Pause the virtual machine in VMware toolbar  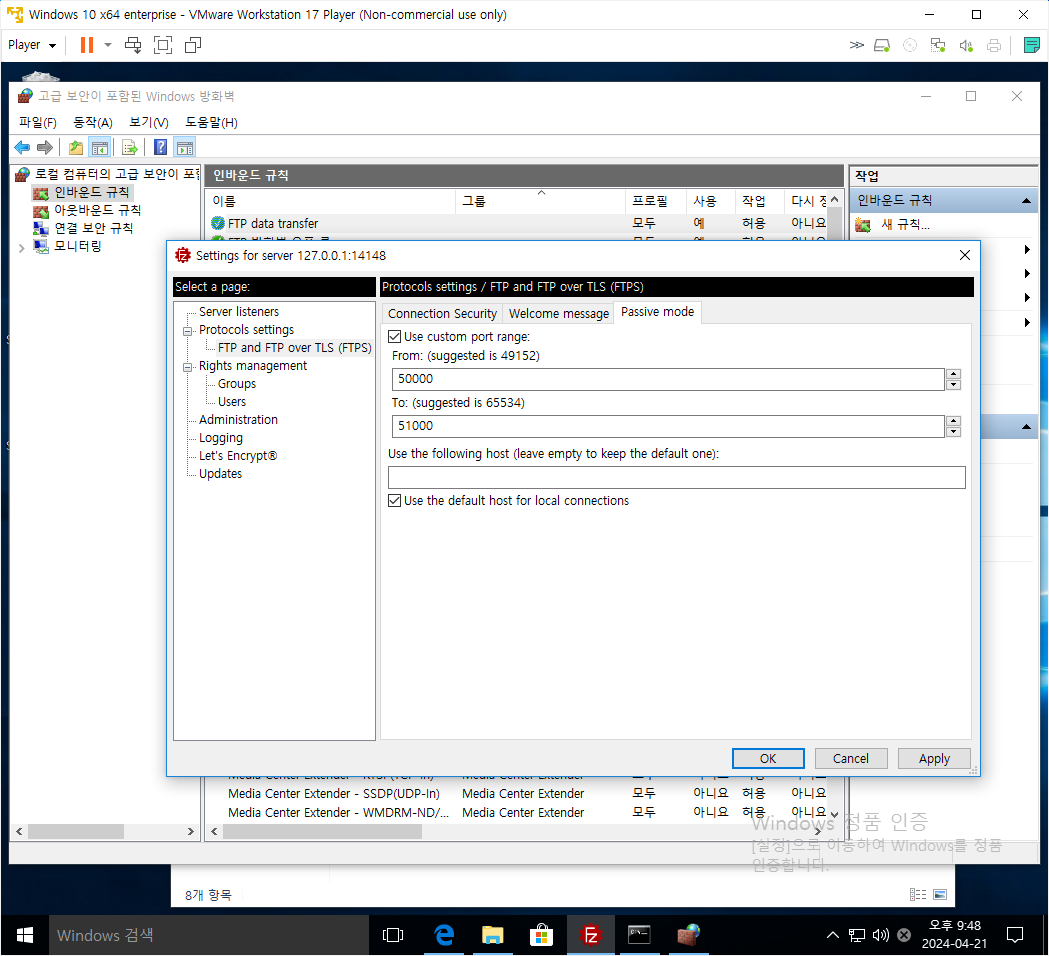coord(87,45)
